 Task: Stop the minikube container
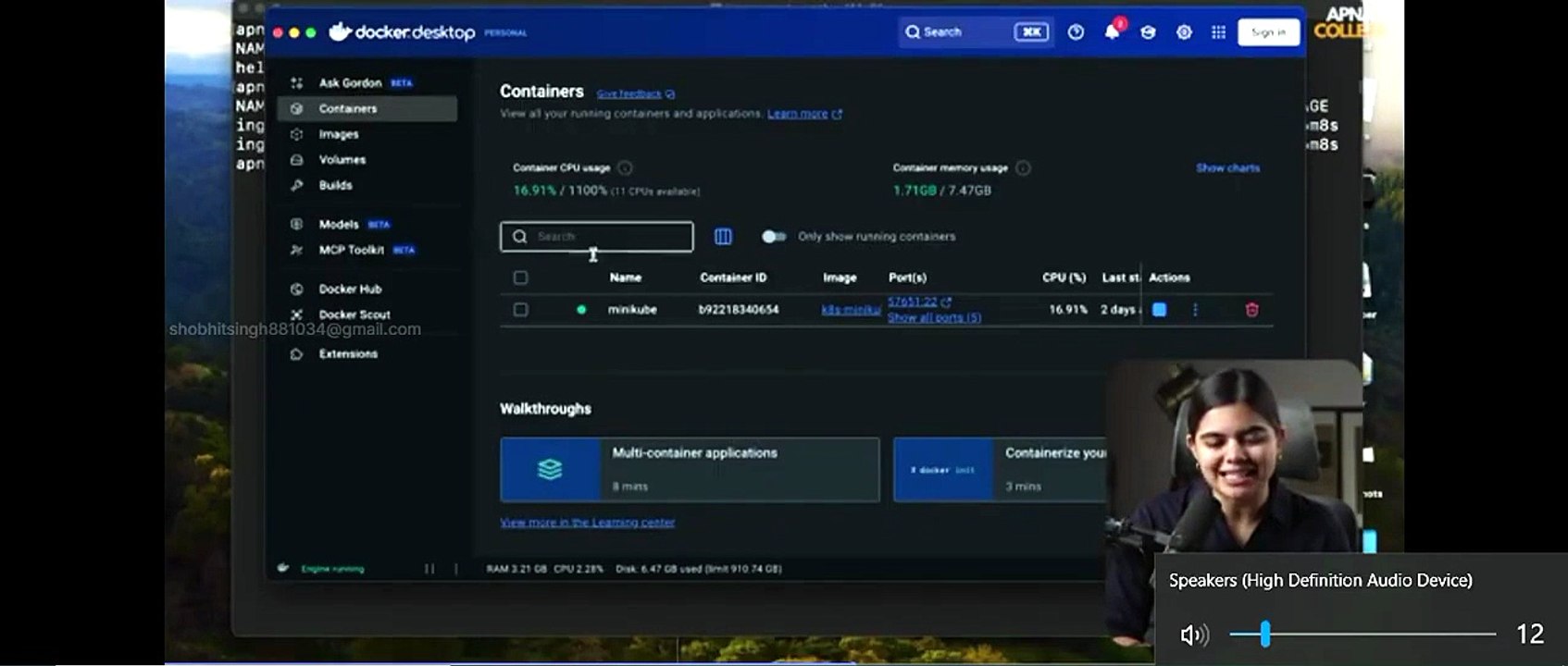[1159, 310]
